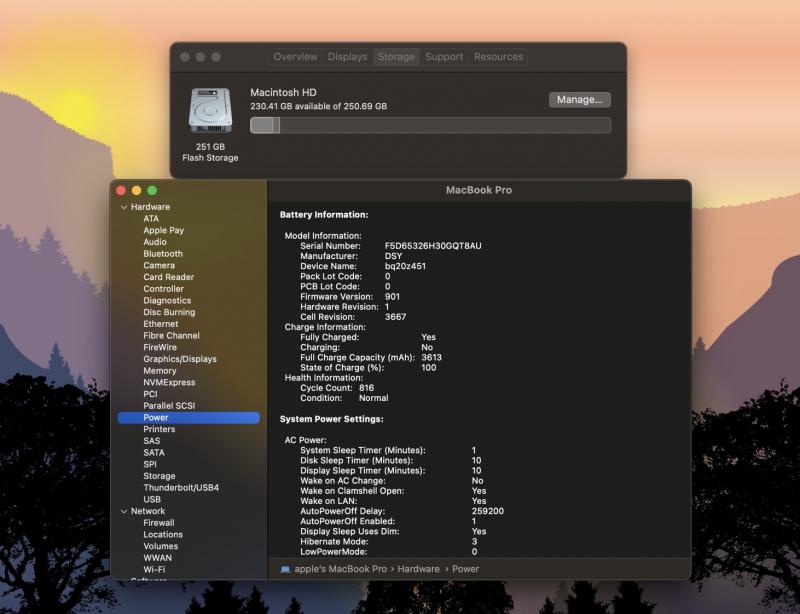Select Wi-Fi under Network

tap(154, 570)
